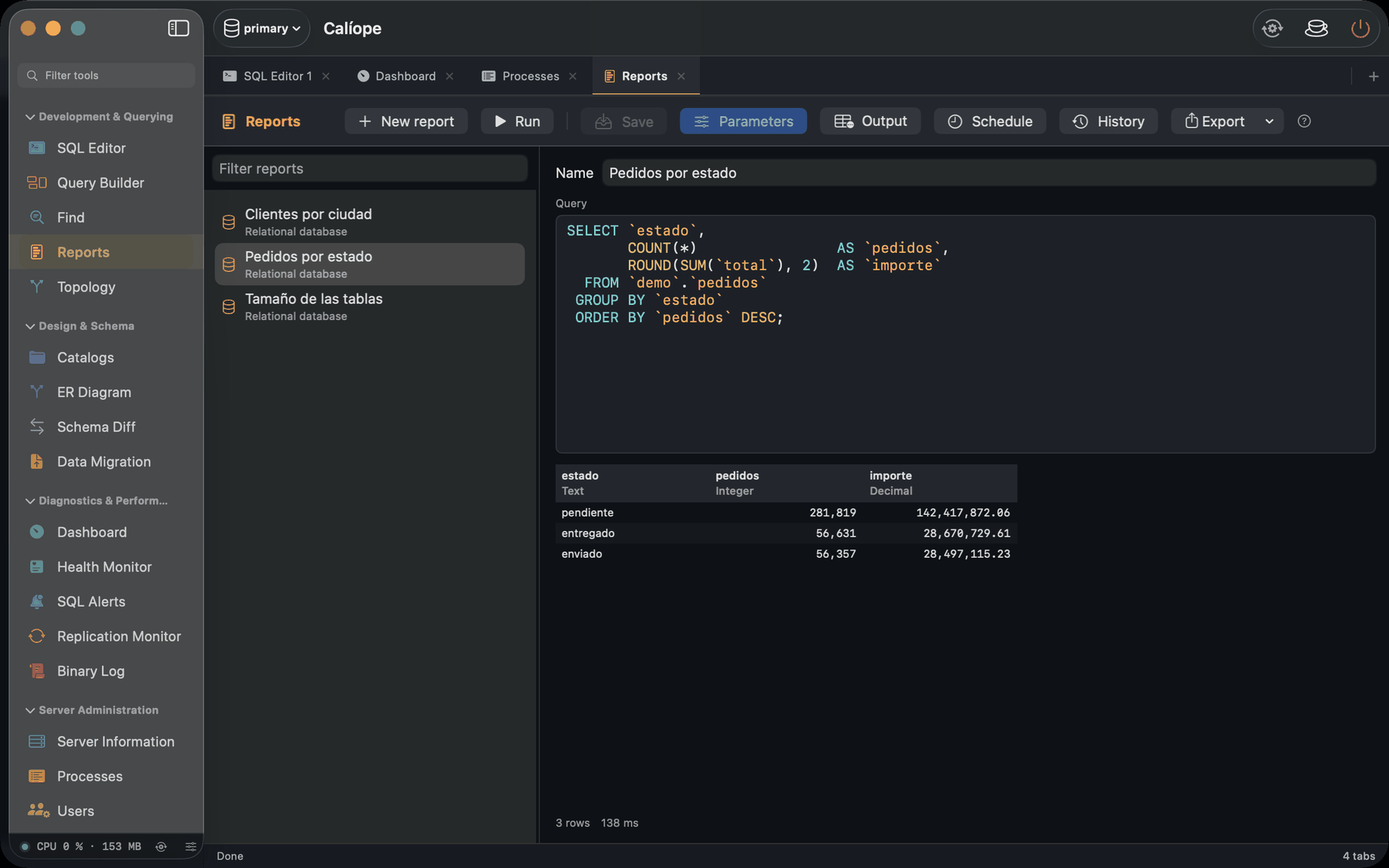Select the Pedidos por estado report
This screenshot has width=1389, height=868.
coord(370,264)
